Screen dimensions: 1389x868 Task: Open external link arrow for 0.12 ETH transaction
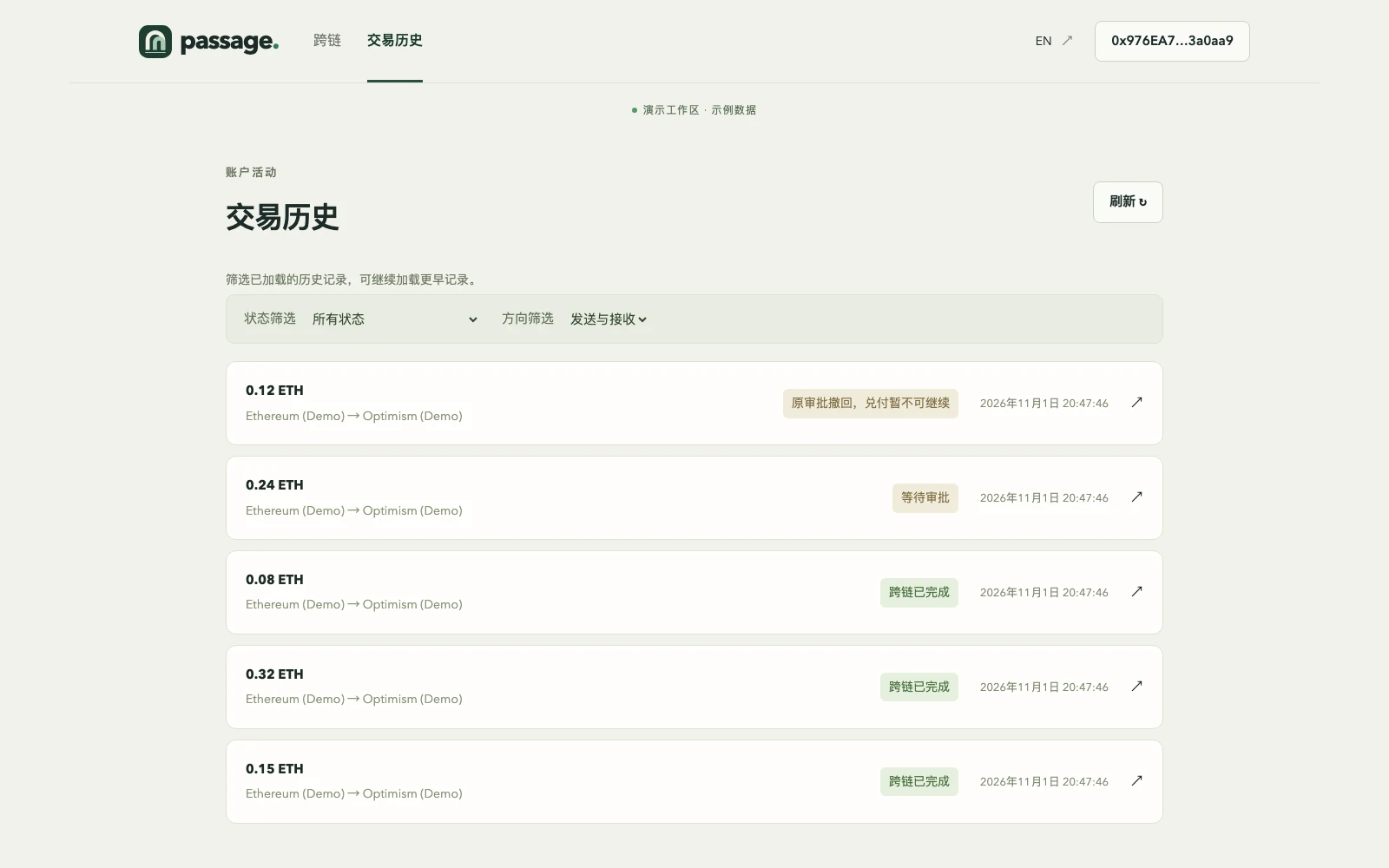1136,403
